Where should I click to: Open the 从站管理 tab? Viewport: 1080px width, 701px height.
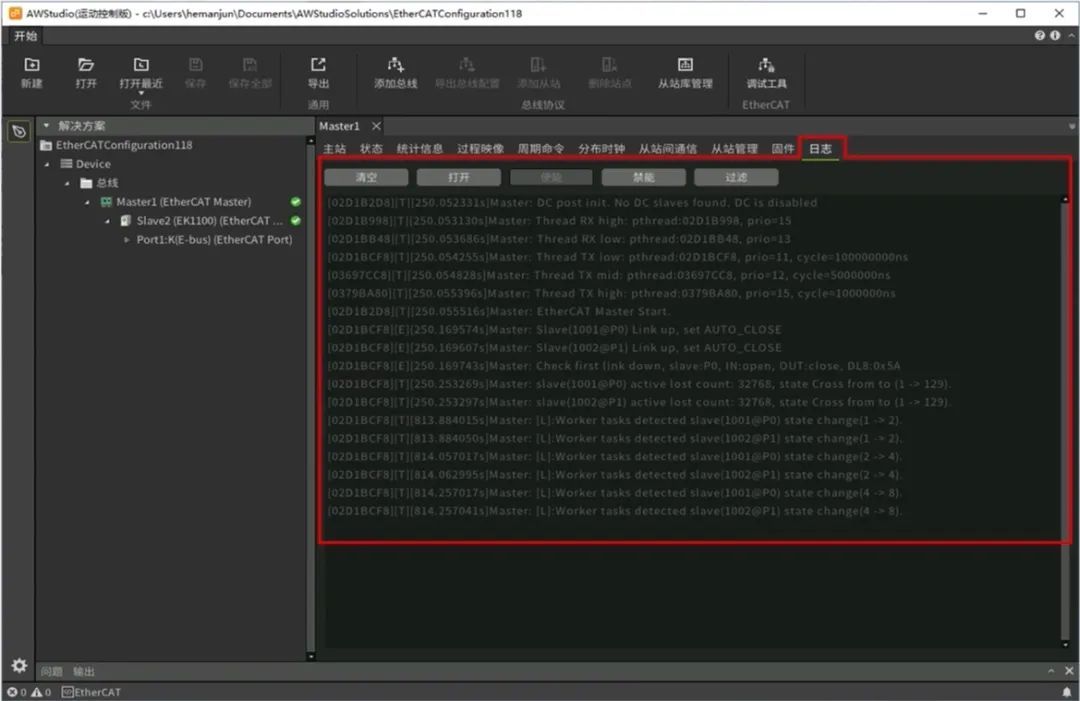click(734, 149)
